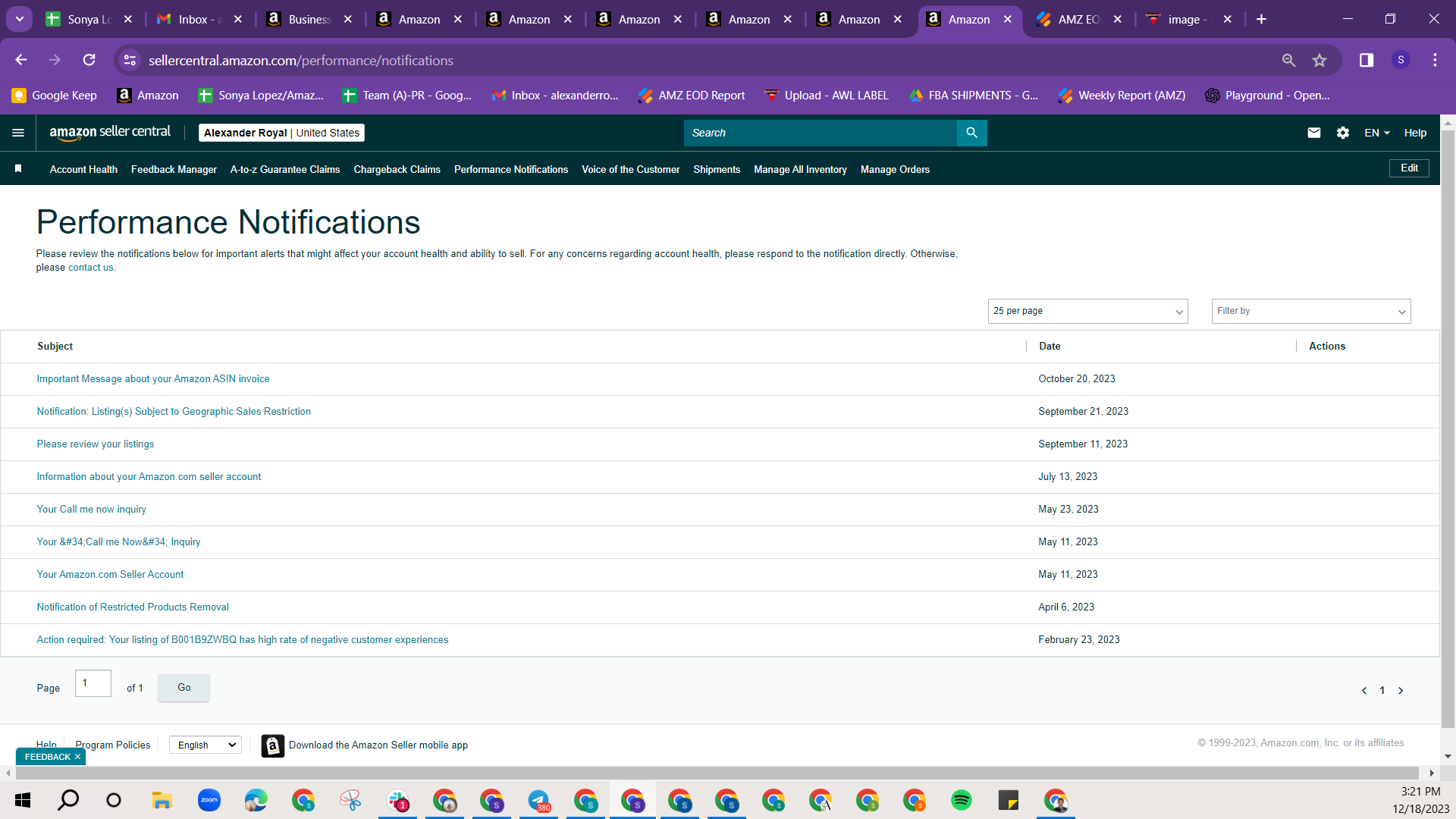Open Please review your listings notification
1456x819 pixels.
click(x=96, y=444)
